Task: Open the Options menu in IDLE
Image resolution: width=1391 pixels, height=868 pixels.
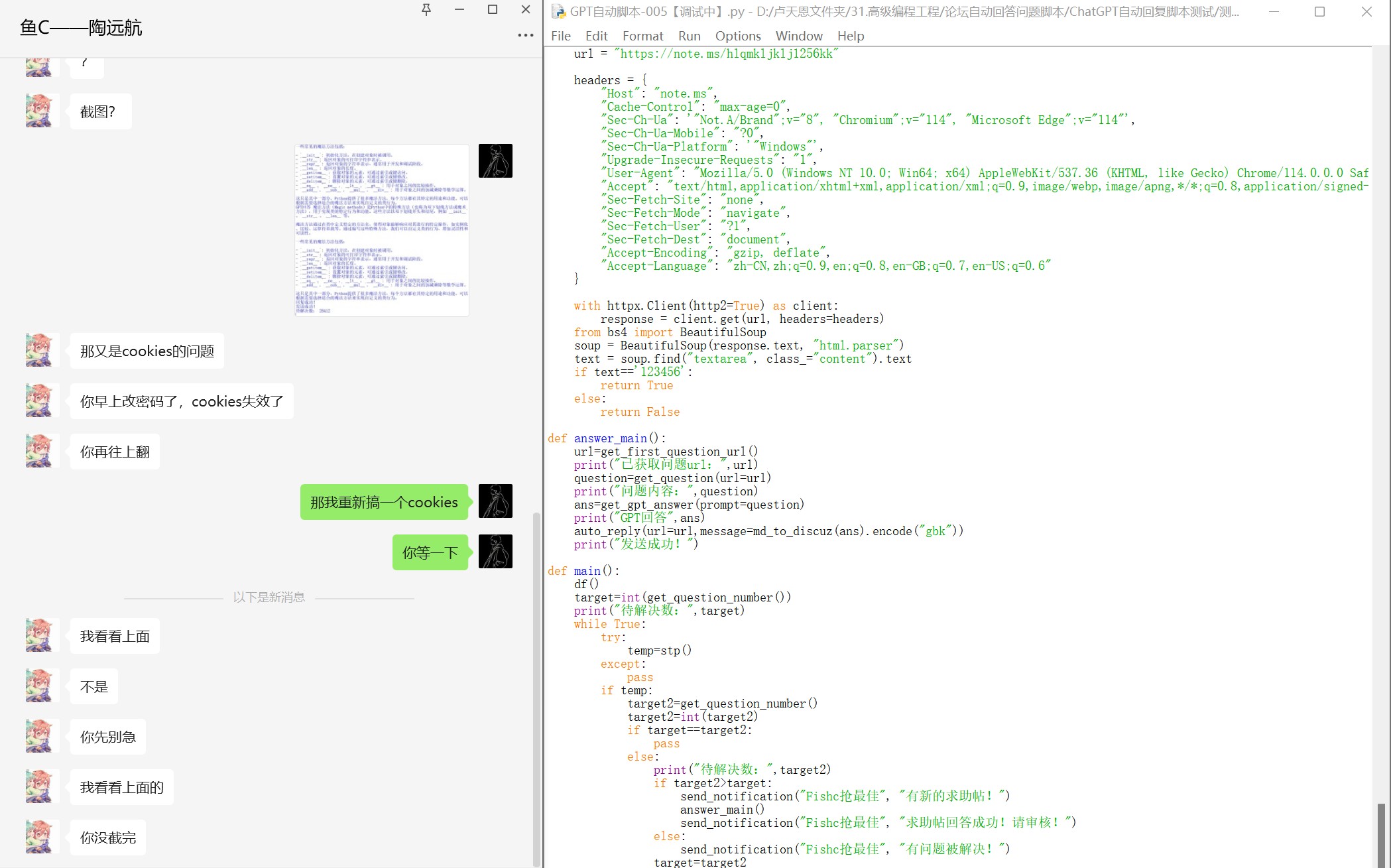Action: click(x=738, y=36)
